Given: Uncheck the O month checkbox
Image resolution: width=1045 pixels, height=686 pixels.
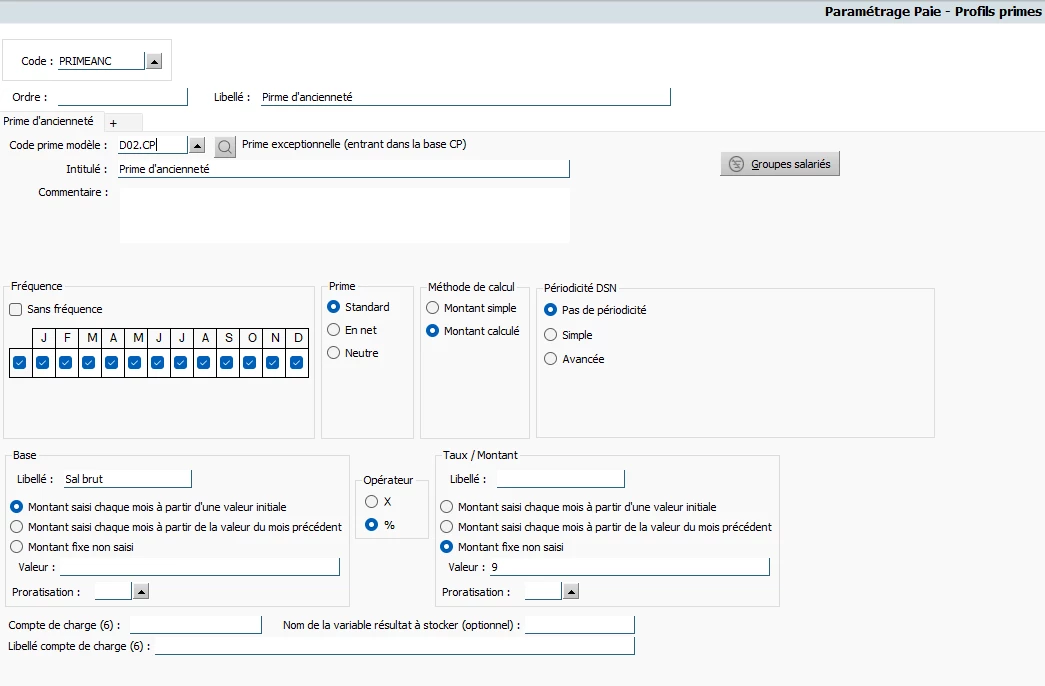Looking at the screenshot, I should [x=249, y=363].
